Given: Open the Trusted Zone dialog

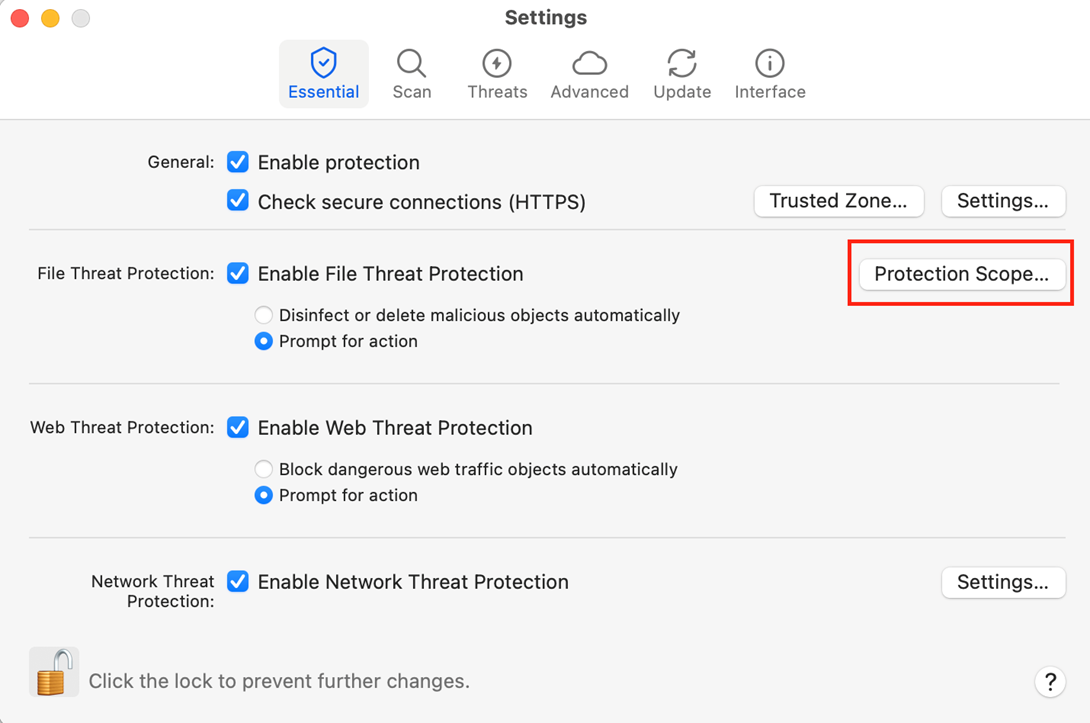Looking at the screenshot, I should [x=838, y=201].
